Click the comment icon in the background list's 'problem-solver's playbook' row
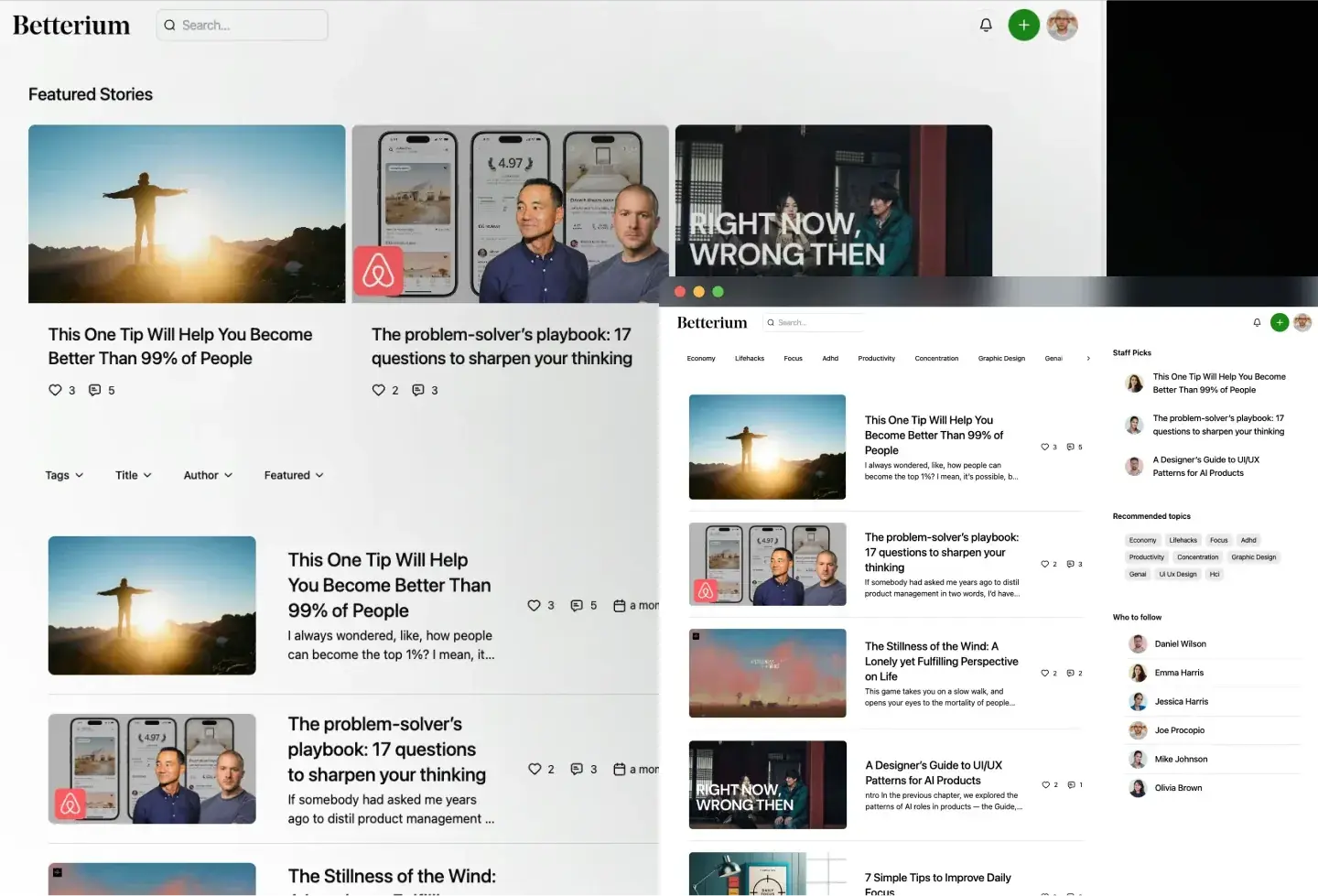 point(577,769)
